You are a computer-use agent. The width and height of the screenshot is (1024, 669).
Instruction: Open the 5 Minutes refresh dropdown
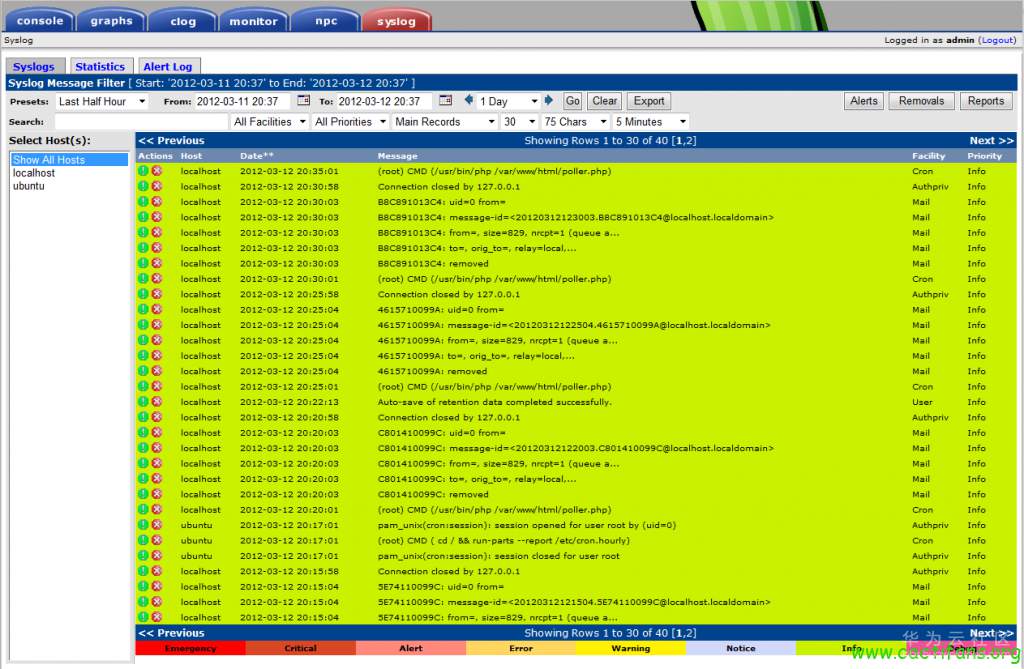650,122
